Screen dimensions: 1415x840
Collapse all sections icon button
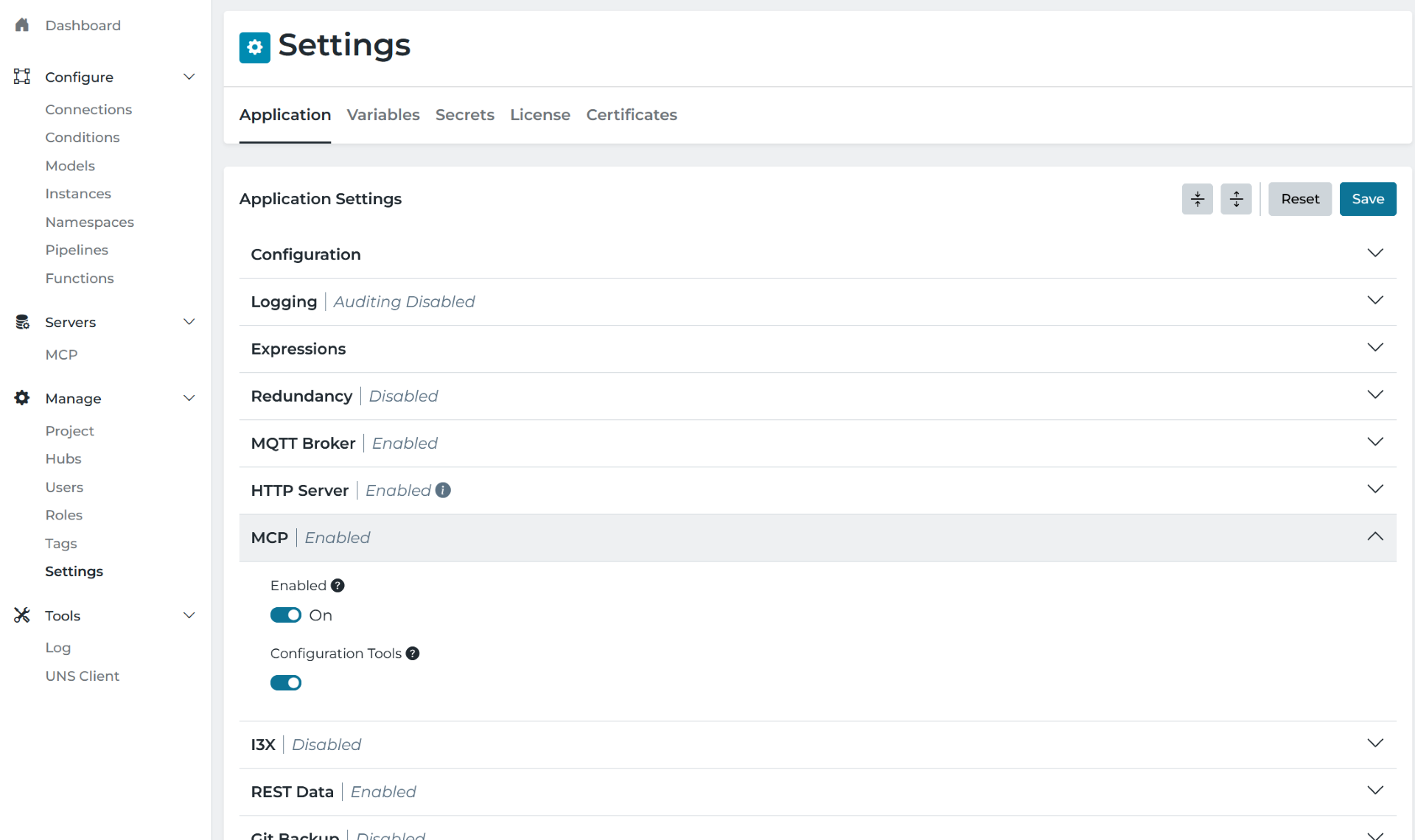[1198, 199]
